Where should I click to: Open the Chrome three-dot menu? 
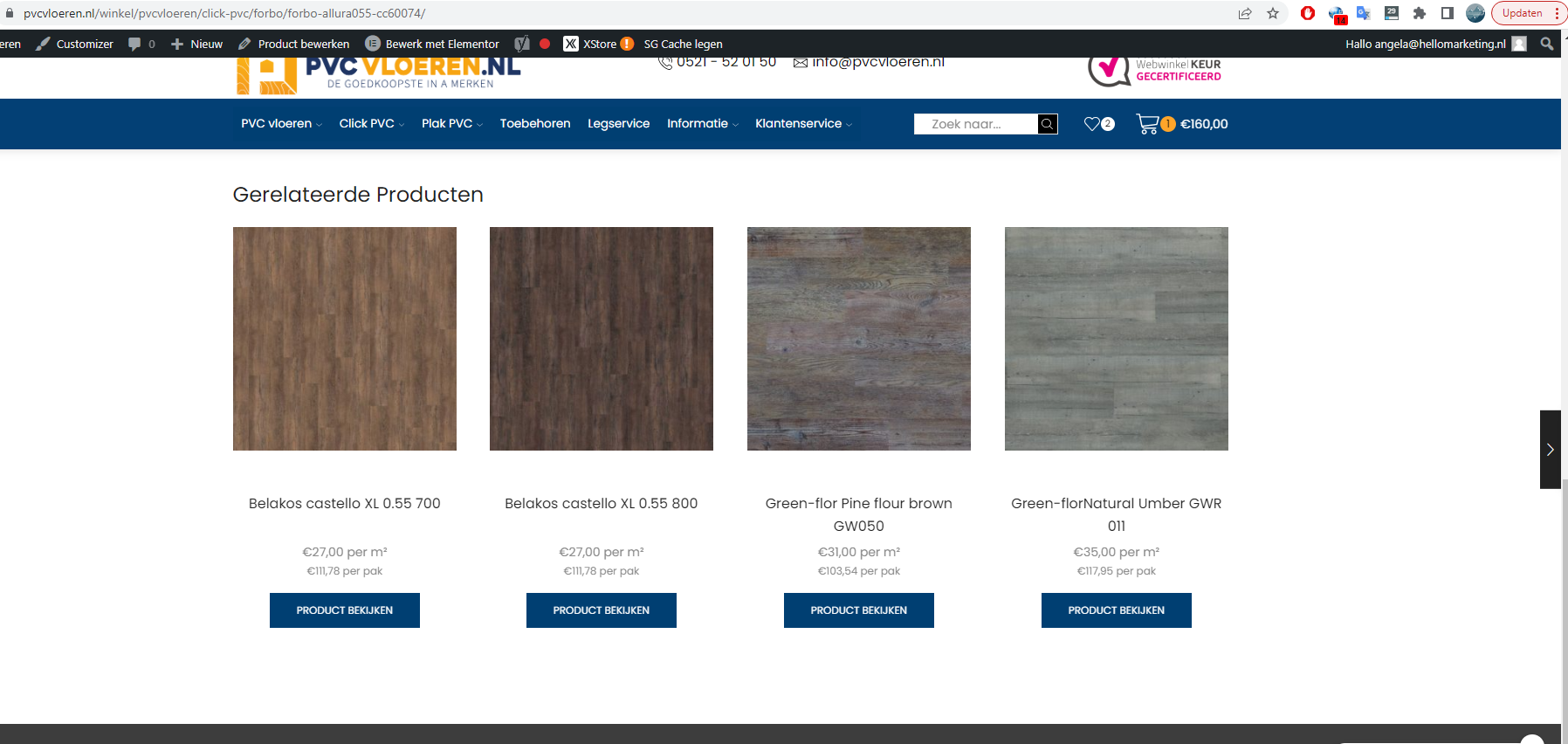[x=1557, y=13]
